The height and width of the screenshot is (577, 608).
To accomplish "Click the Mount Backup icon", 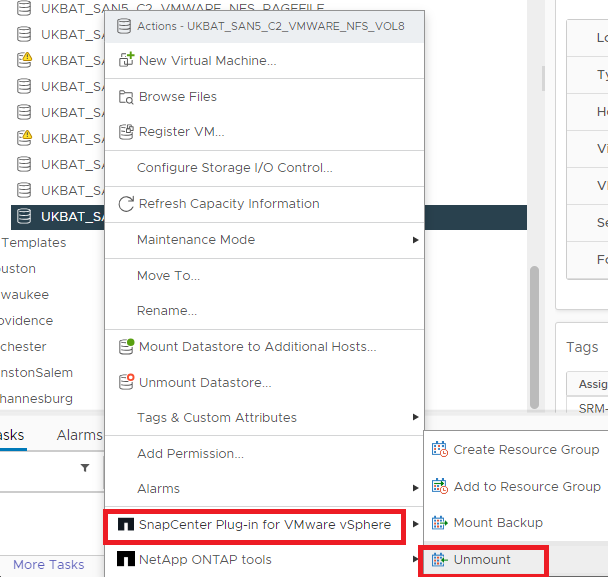I will point(440,522).
